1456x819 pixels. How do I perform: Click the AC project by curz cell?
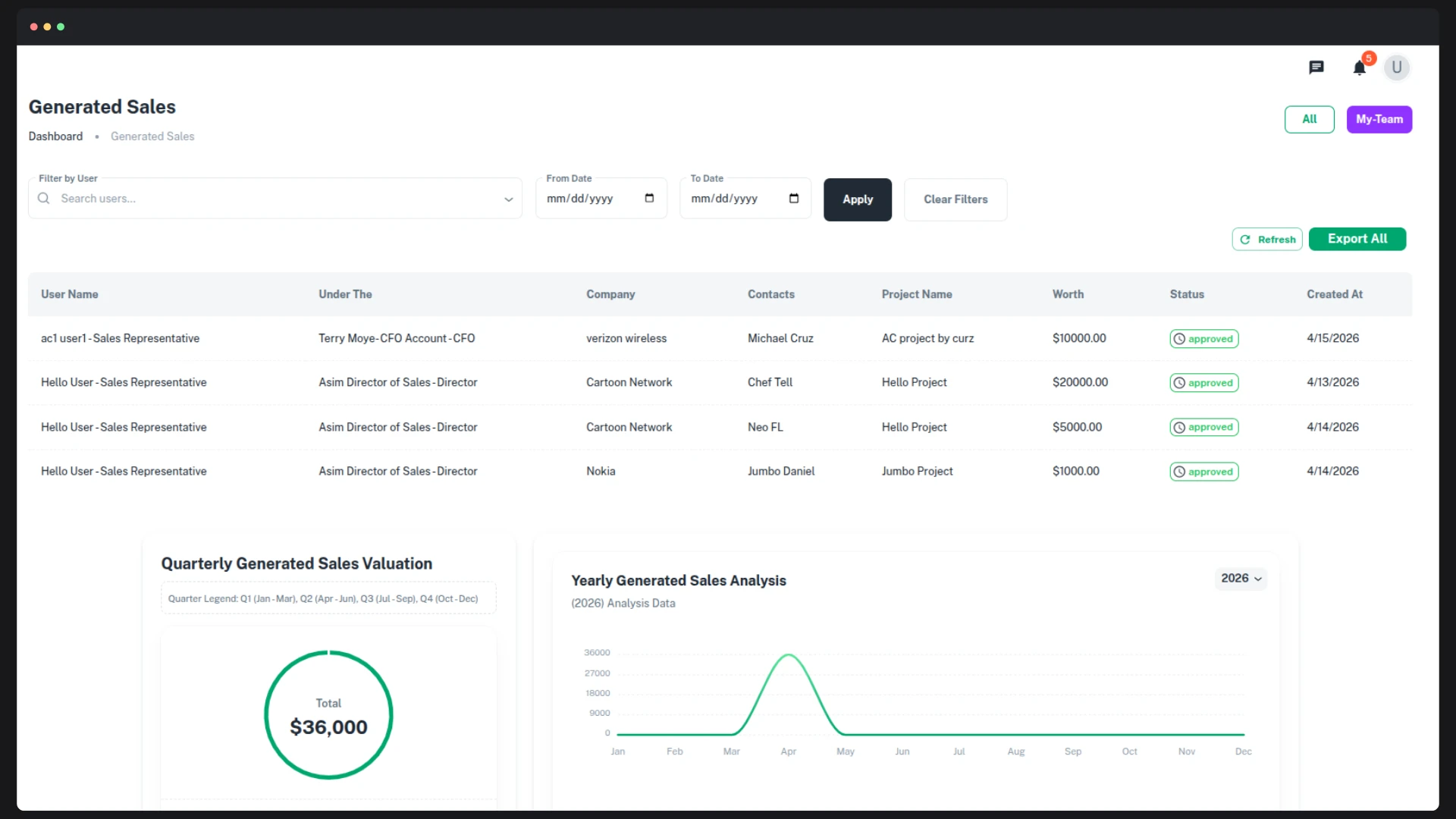(x=927, y=338)
